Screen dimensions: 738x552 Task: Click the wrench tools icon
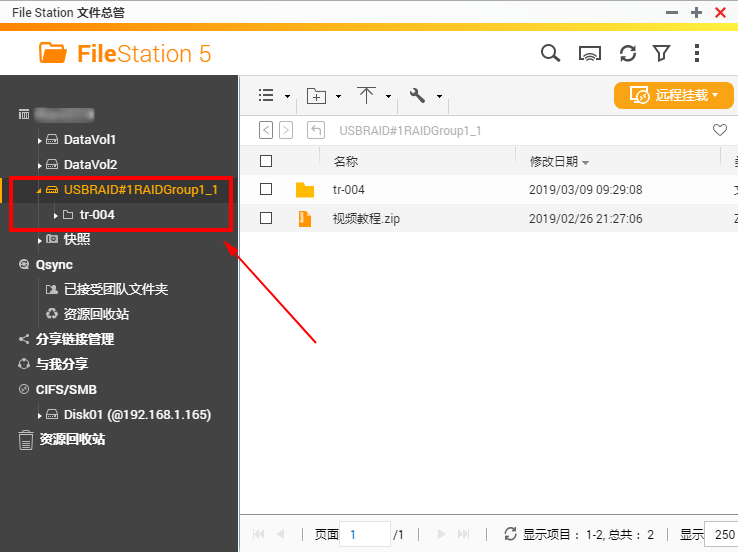tap(417, 96)
